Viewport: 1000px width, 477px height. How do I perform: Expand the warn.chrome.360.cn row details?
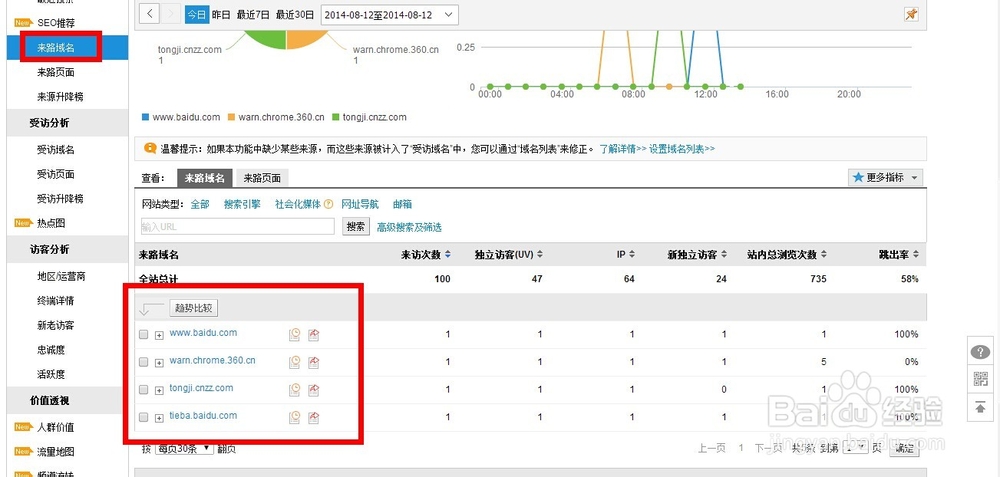[x=159, y=363]
